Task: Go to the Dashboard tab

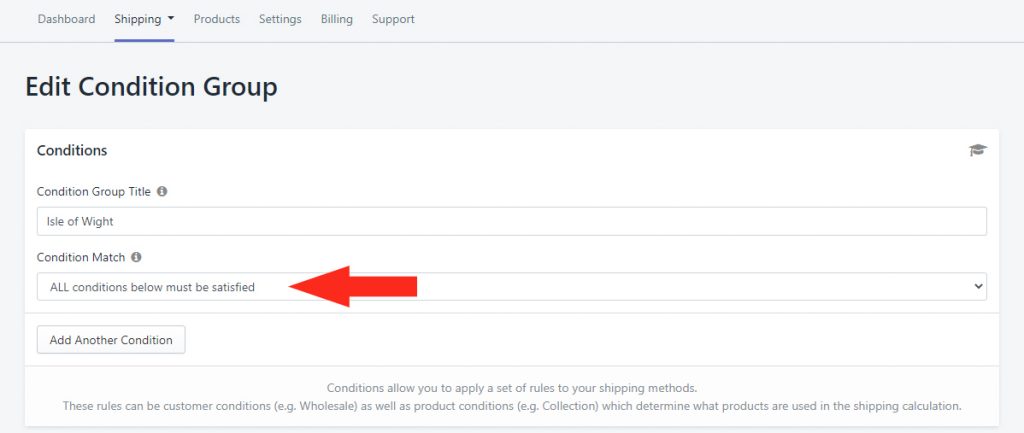Action: [x=66, y=19]
